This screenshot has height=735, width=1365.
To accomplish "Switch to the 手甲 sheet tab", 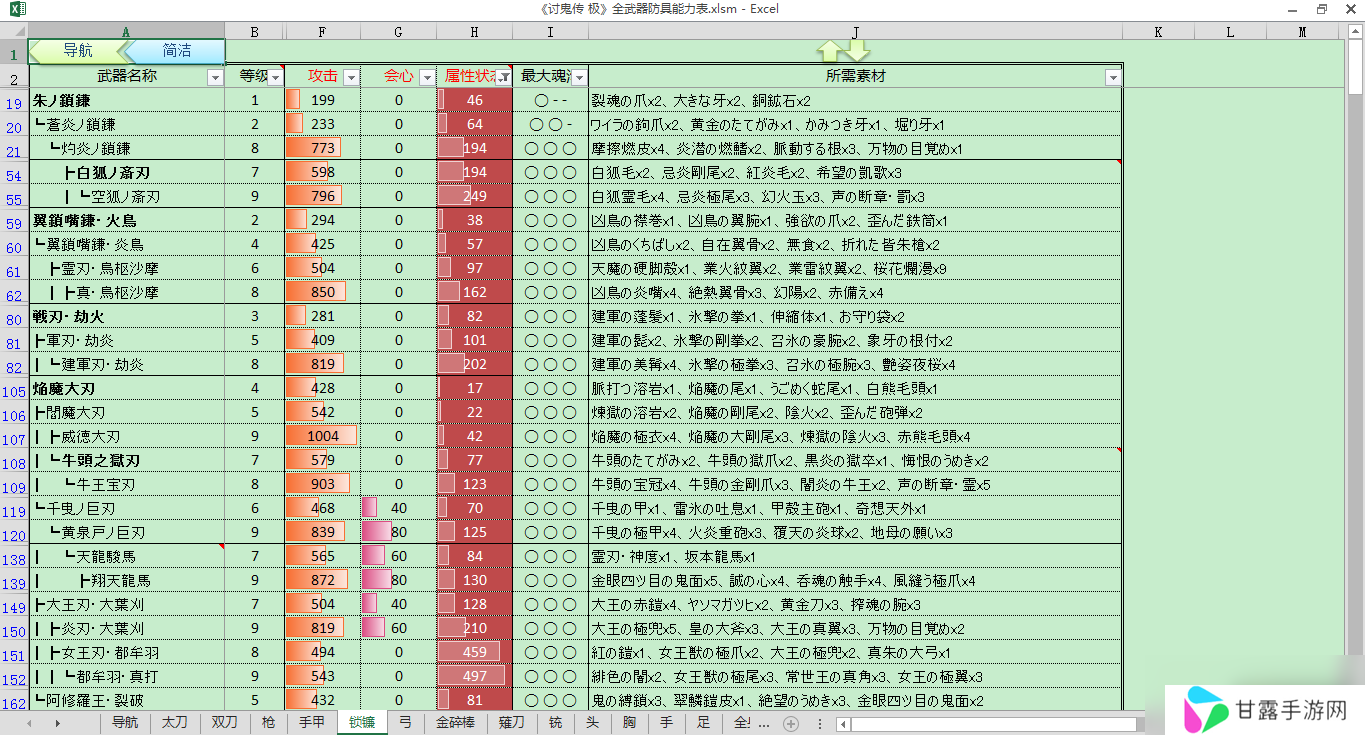I will click(x=312, y=722).
